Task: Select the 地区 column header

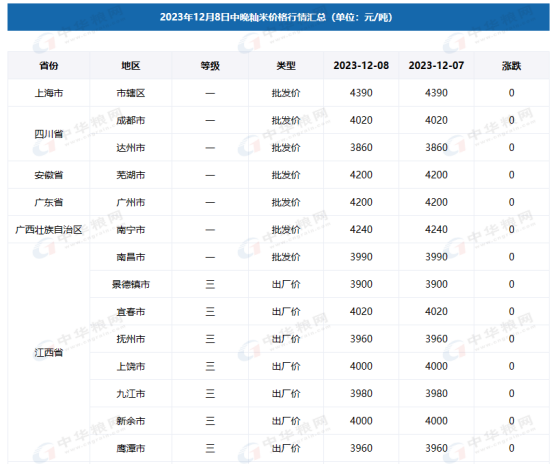Action: coord(131,65)
